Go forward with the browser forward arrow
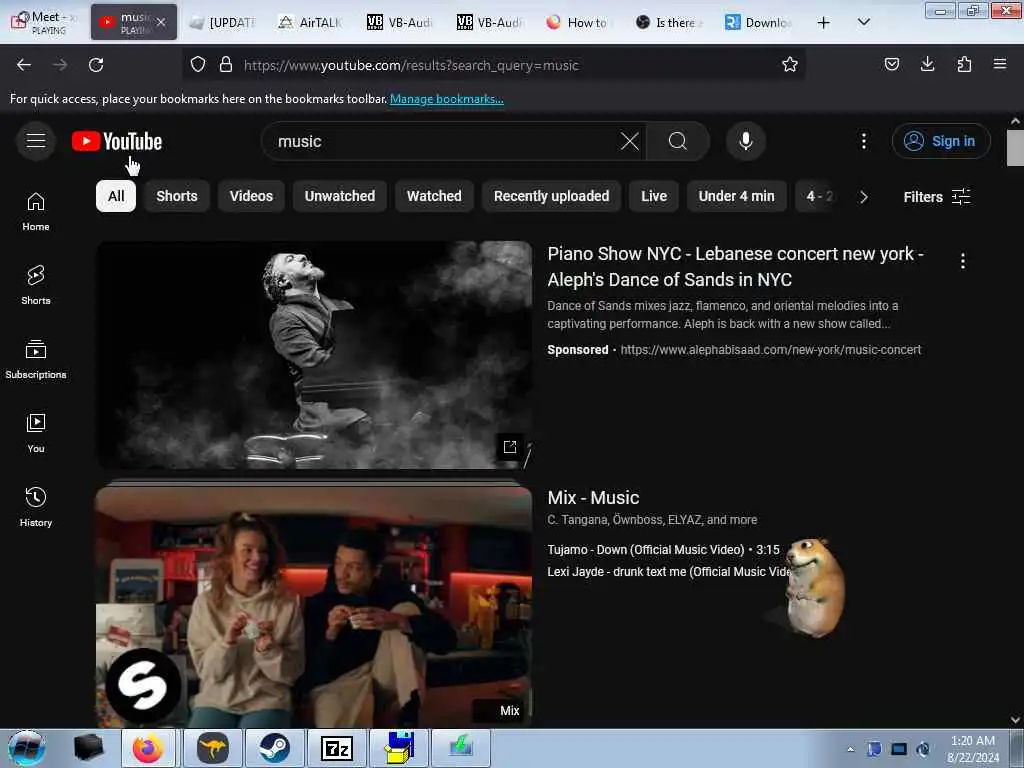Image resolution: width=1024 pixels, height=768 pixels. (x=59, y=65)
